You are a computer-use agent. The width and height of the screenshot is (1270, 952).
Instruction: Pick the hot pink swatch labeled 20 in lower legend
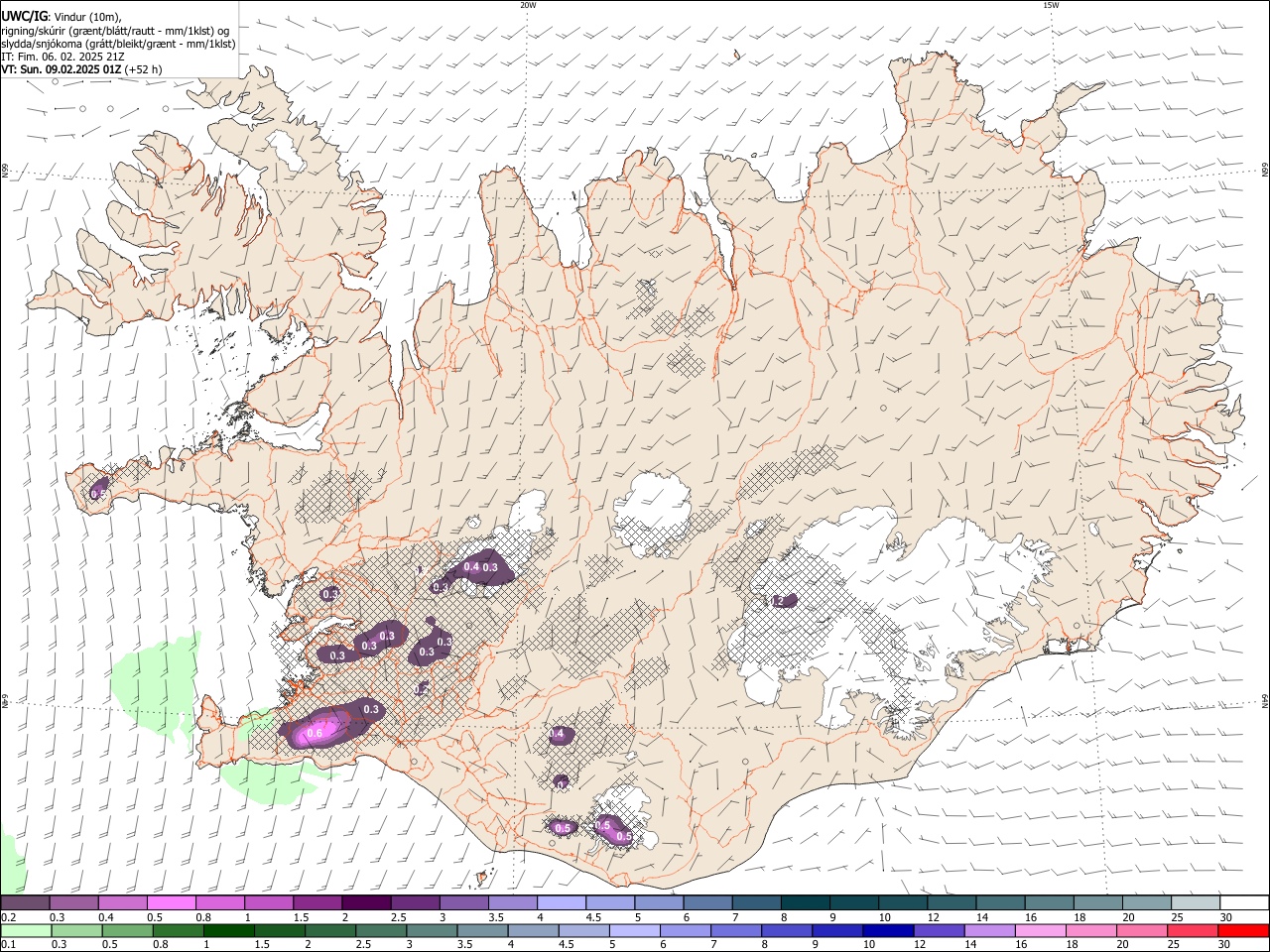[x=1142, y=931]
